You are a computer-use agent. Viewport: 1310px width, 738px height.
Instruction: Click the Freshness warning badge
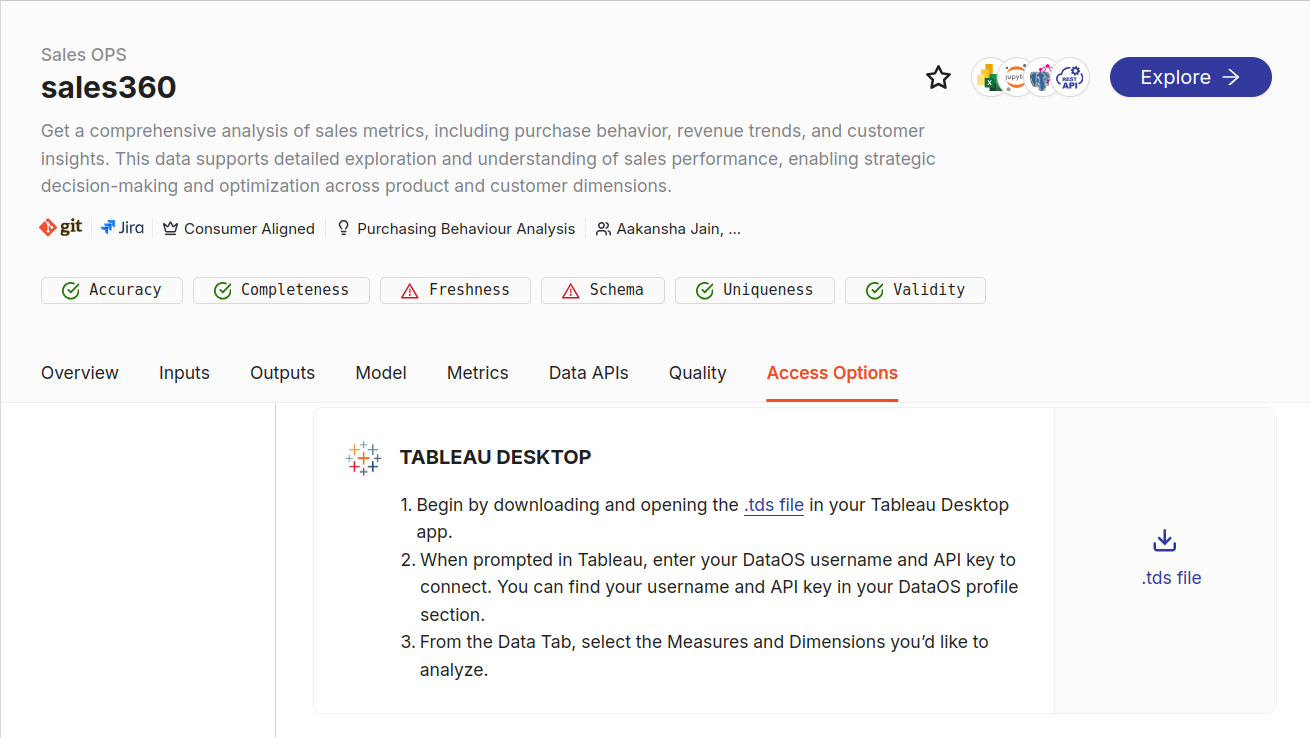(455, 290)
